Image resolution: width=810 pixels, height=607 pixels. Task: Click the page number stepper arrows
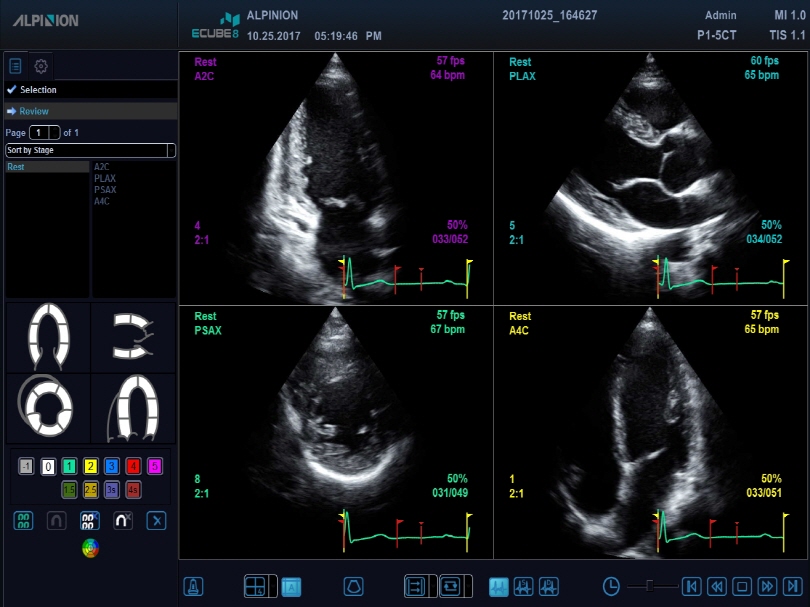coord(55,132)
